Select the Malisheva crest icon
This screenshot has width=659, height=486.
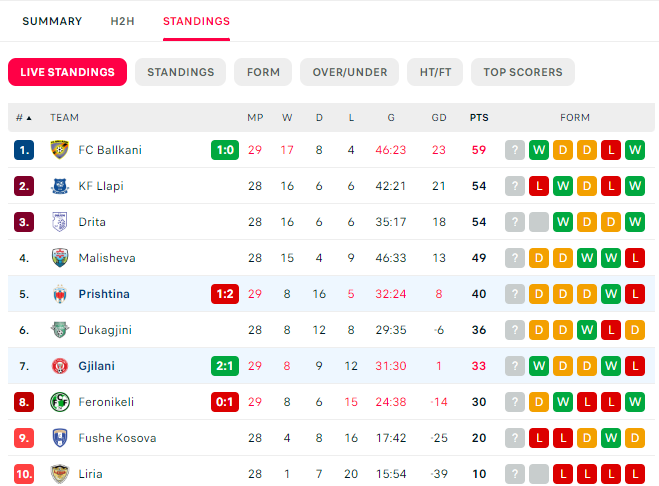(x=60, y=258)
